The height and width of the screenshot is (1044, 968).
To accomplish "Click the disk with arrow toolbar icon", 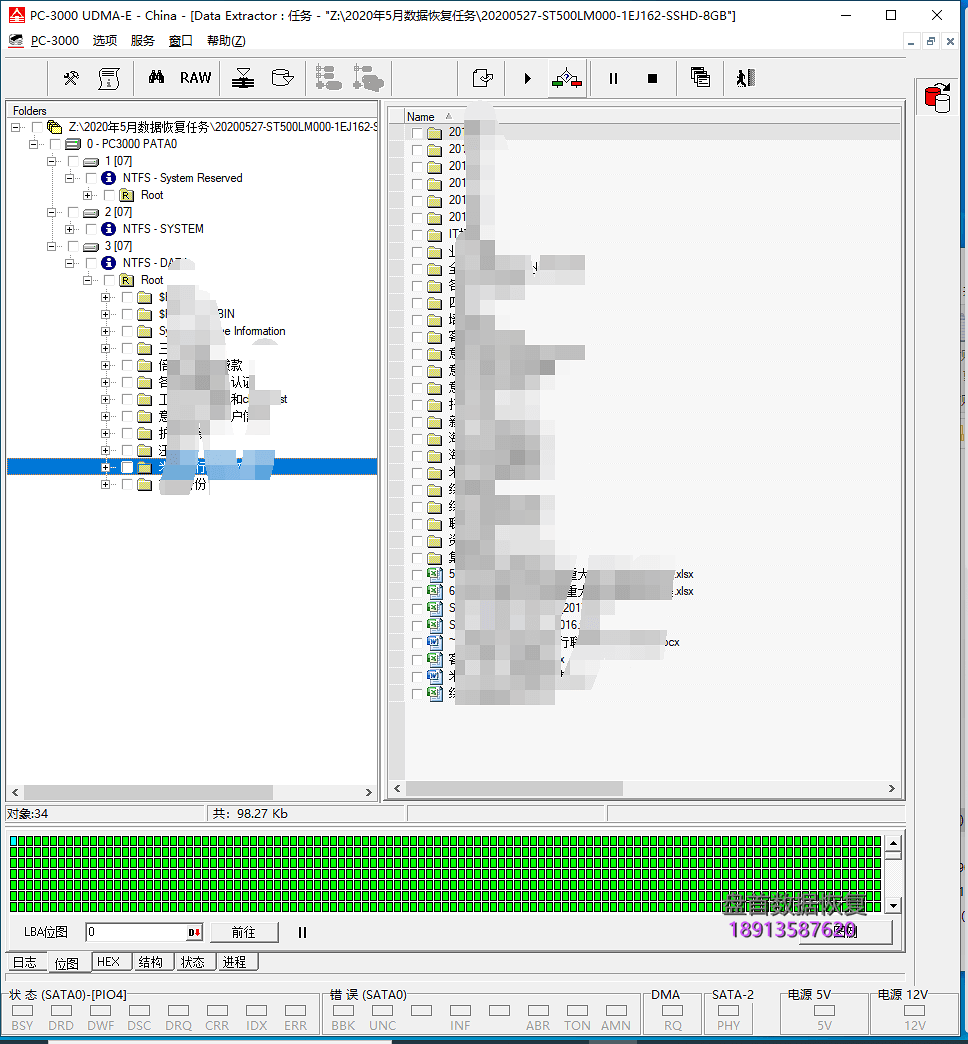I will [x=283, y=79].
